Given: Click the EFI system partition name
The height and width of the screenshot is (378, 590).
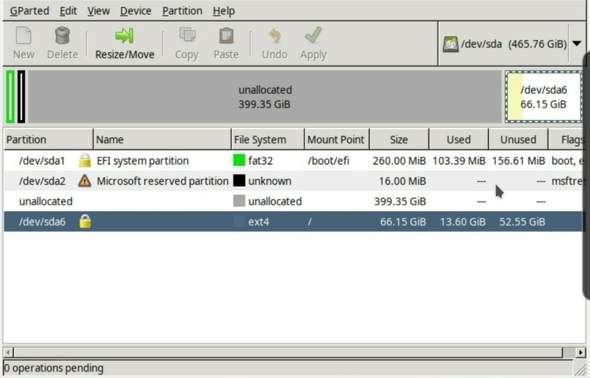Looking at the screenshot, I should [143, 161].
